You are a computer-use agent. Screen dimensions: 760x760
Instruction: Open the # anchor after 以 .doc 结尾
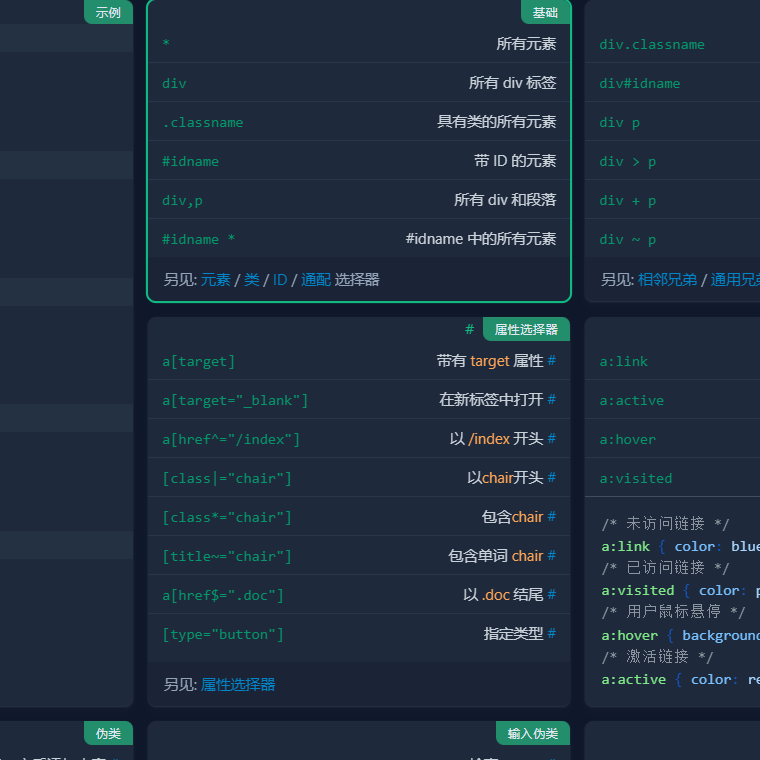(x=552, y=594)
